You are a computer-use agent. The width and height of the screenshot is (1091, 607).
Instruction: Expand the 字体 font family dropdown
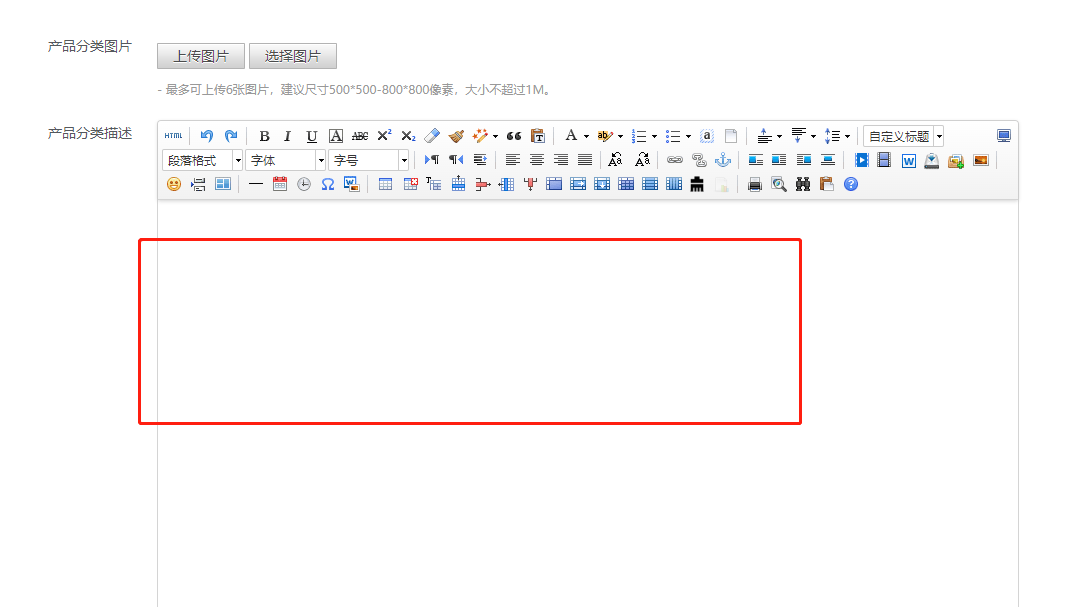point(286,160)
